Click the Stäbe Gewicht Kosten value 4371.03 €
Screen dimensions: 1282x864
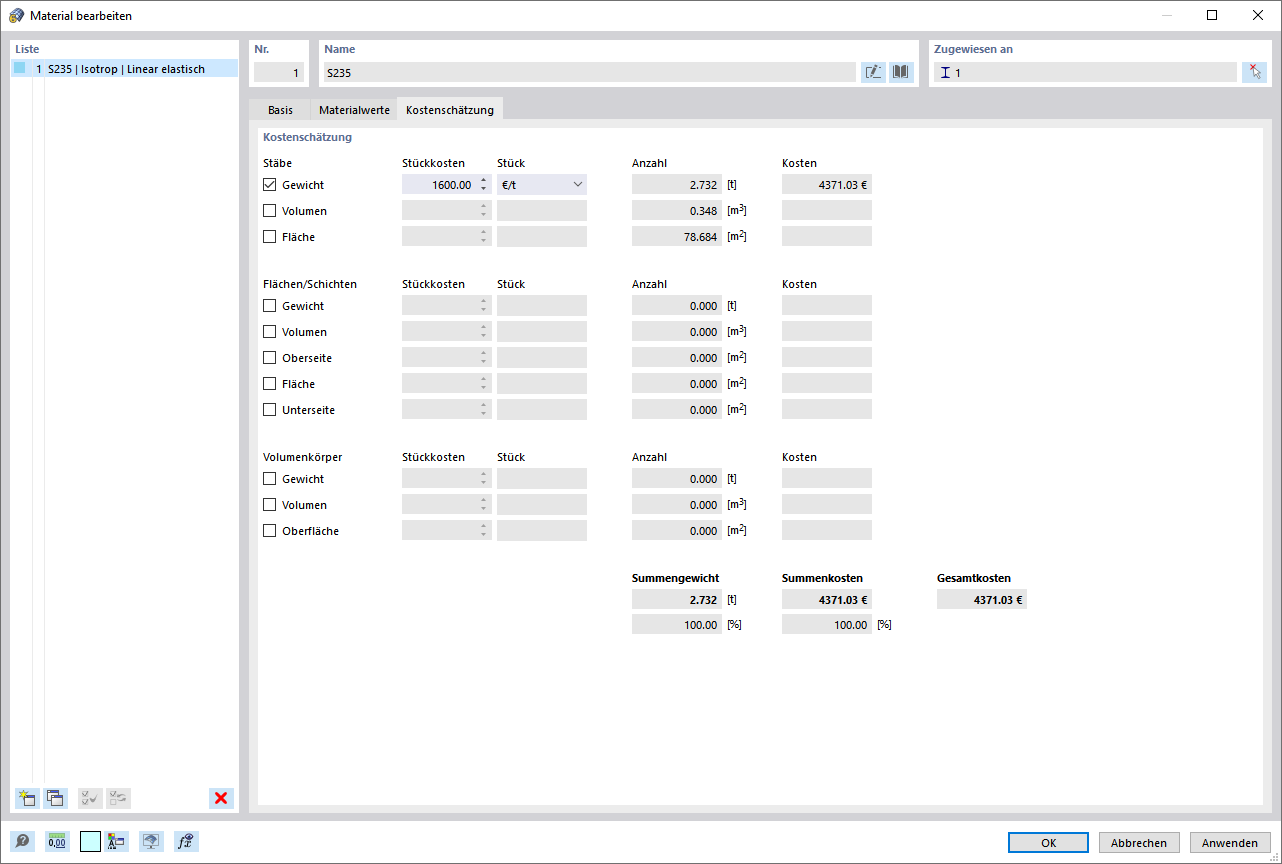[827, 185]
